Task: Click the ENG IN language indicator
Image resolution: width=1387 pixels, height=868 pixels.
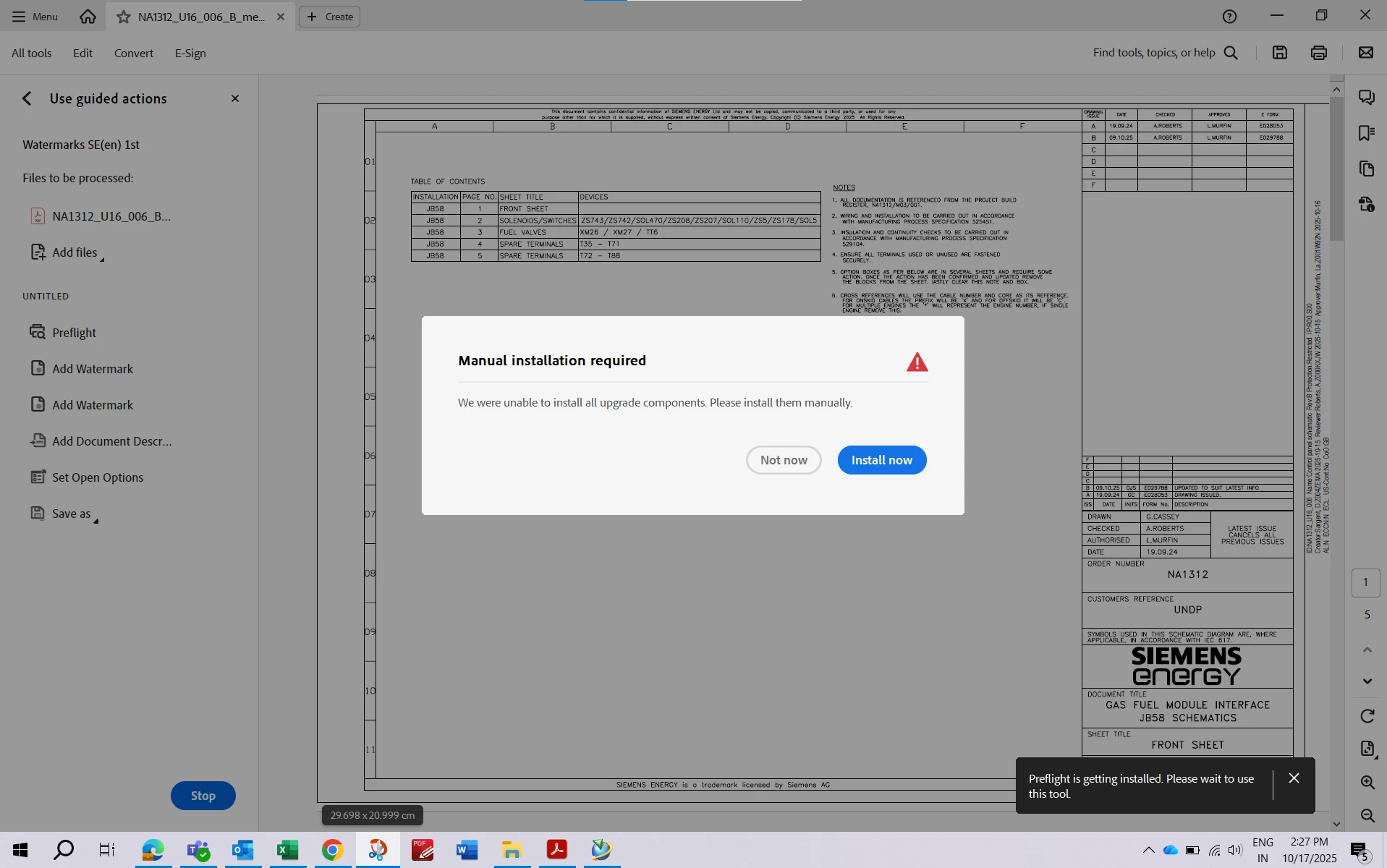Action: [1263, 850]
